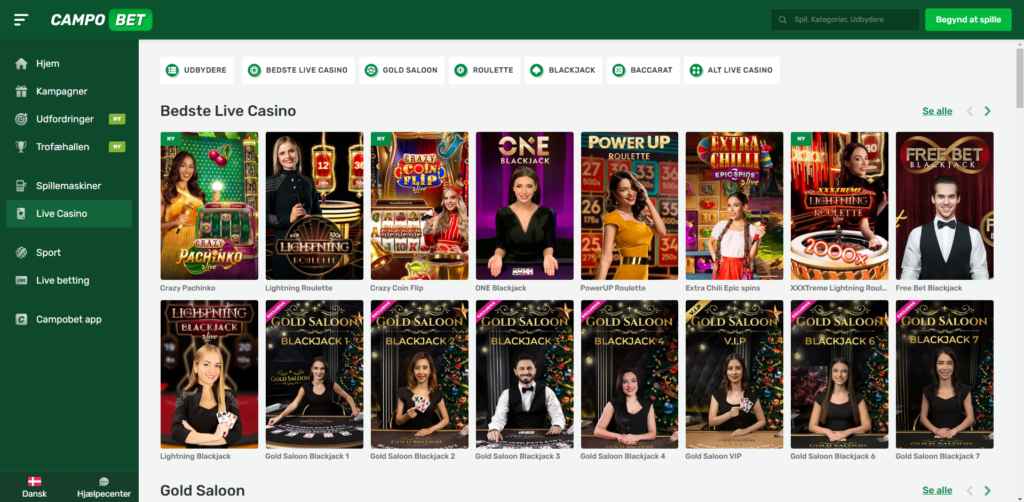Click Se alle for Bedste Live Casino
The height and width of the screenshot is (502, 1024).
(937, 111)
